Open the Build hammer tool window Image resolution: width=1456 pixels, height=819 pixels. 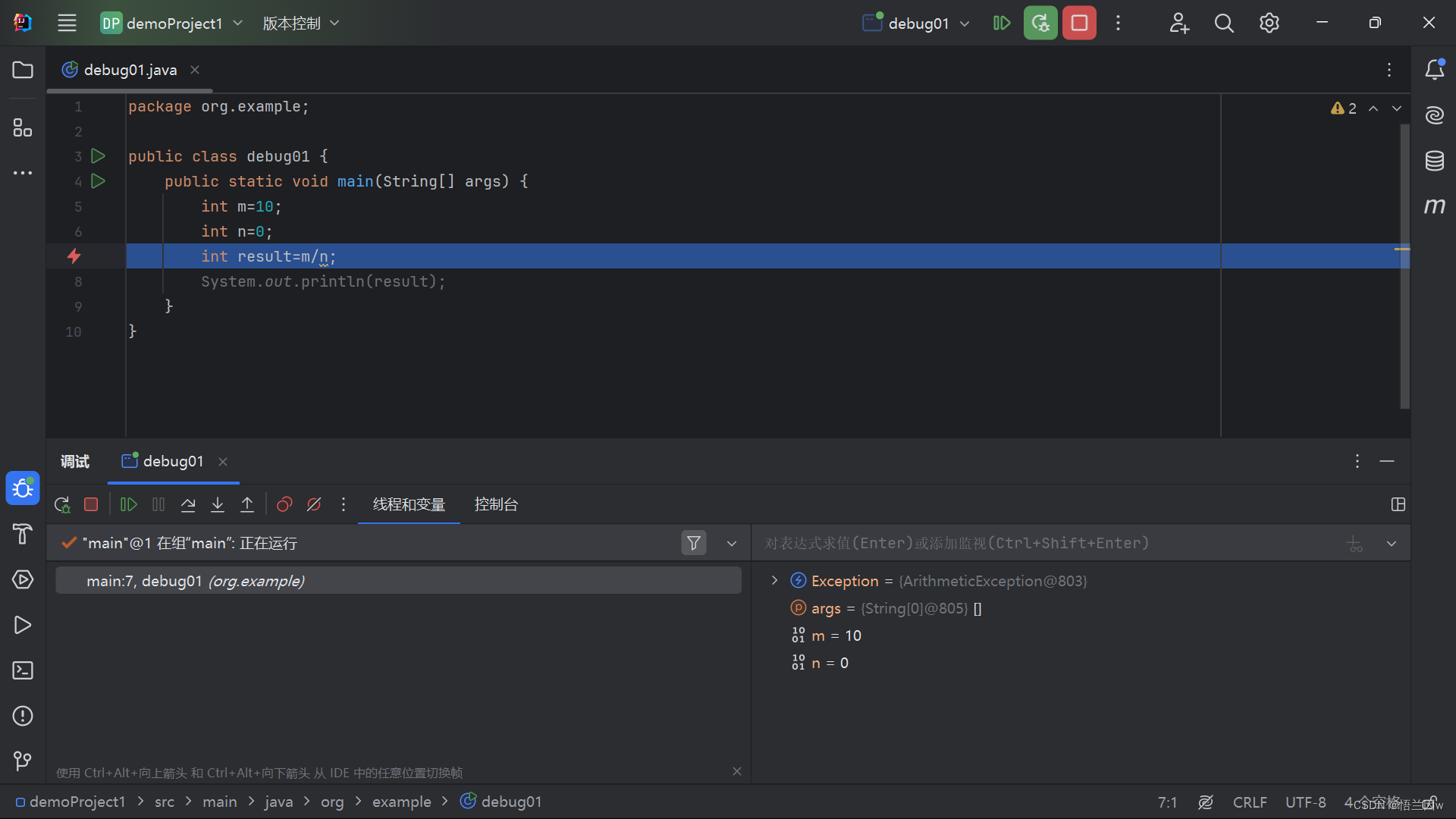[x=23, y=534]
